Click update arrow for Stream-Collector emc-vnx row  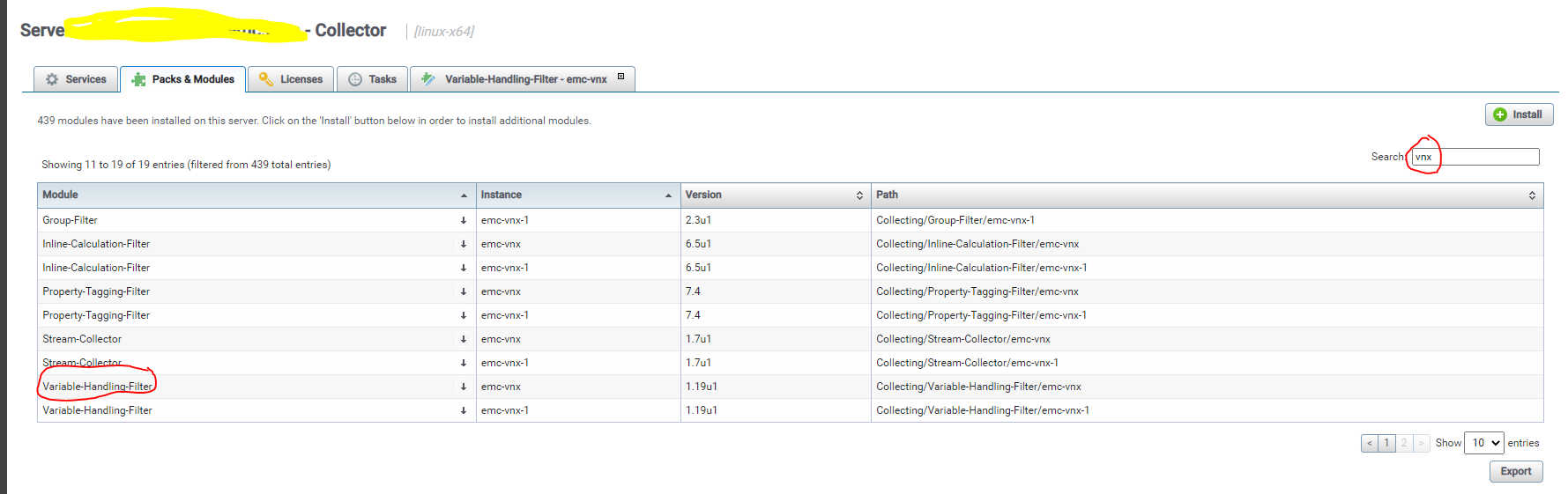click(x=464, y=339)
